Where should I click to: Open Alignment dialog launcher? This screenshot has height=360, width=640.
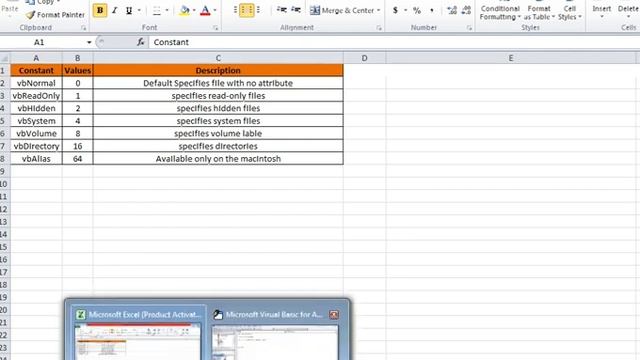pyautogui.click(x=379, y=28)
